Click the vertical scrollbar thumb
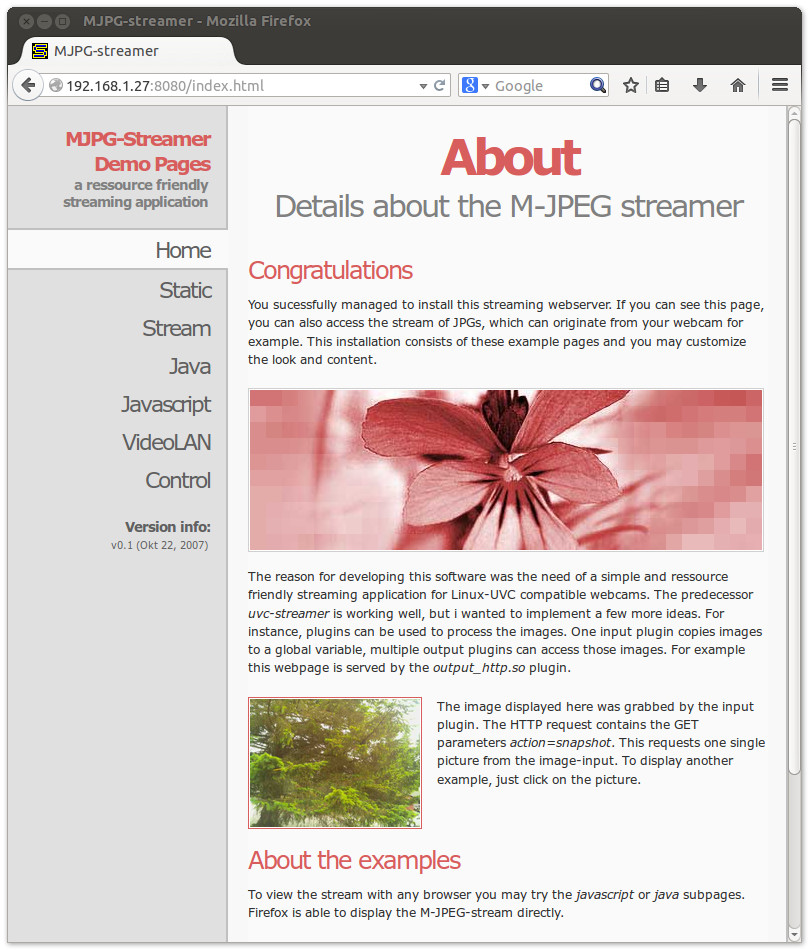Viewport: 809px width, 950px height. [794, 447]
